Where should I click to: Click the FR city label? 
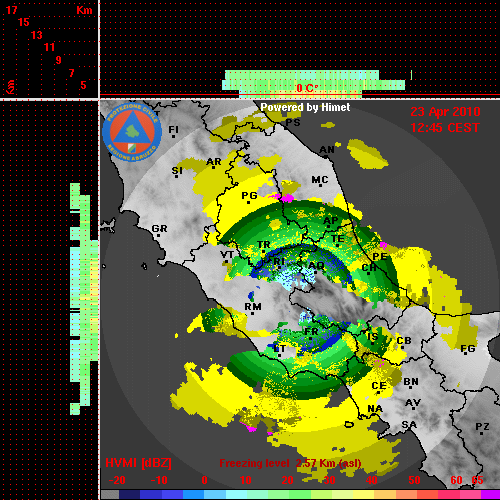tap(311, 332)
